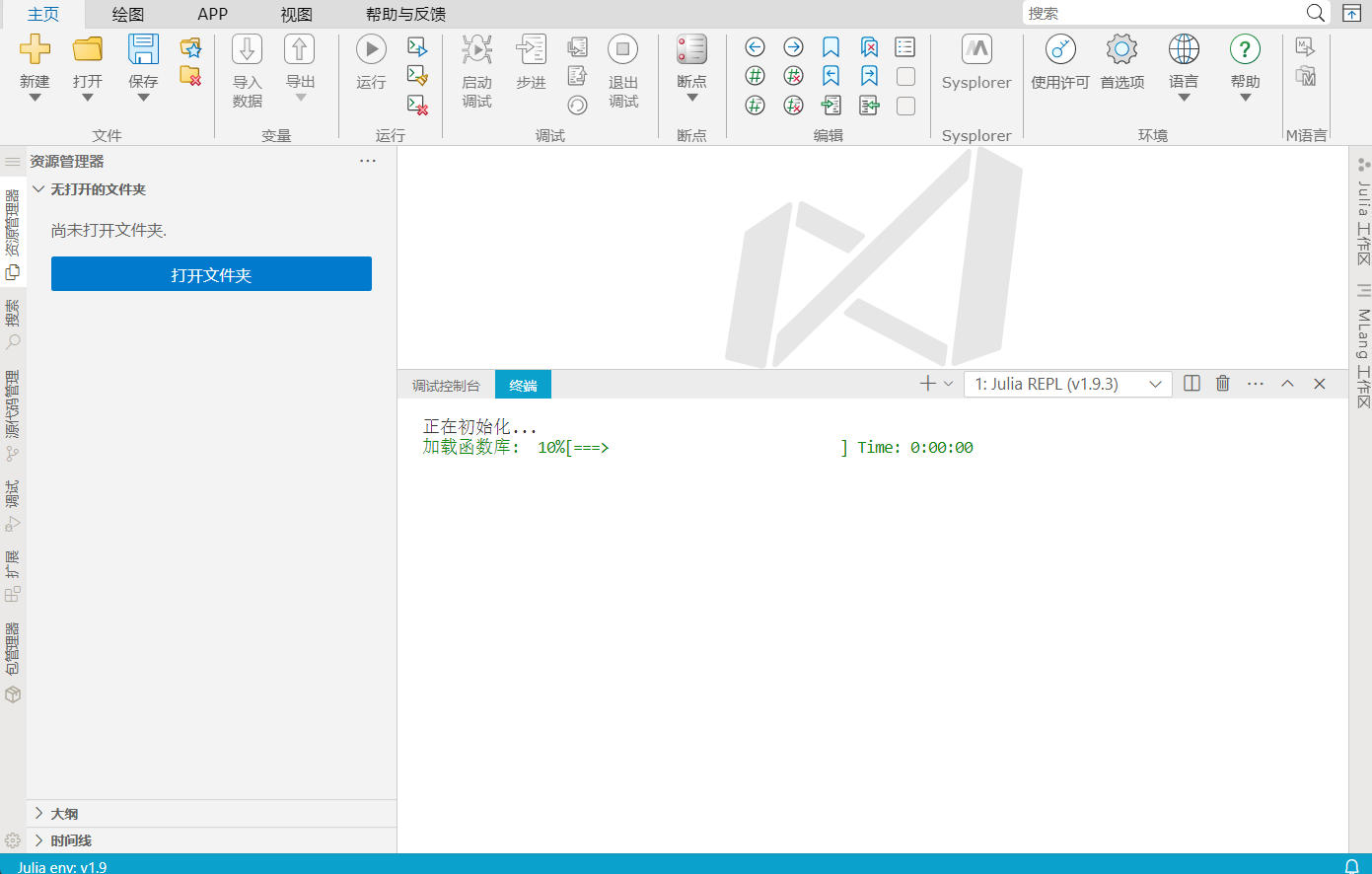Toggle the 断点 breakpoint button
Image resolution: width=1372 pixels, height=874 pixels.
point(691,49)
